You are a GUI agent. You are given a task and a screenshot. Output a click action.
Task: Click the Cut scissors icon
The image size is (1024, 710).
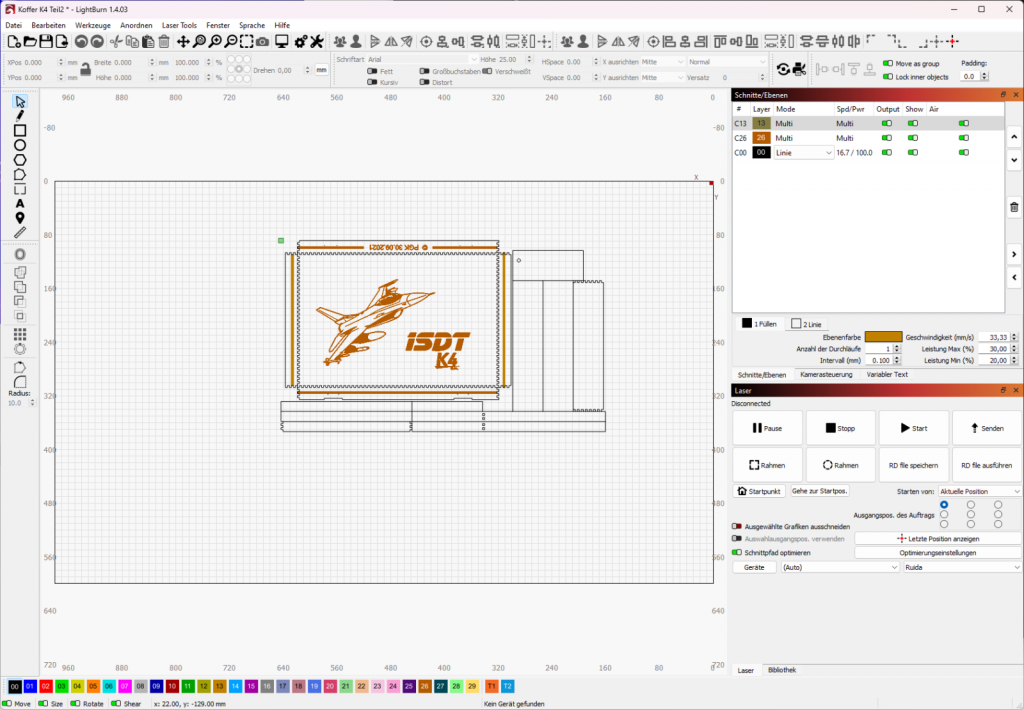coord(116,42)
